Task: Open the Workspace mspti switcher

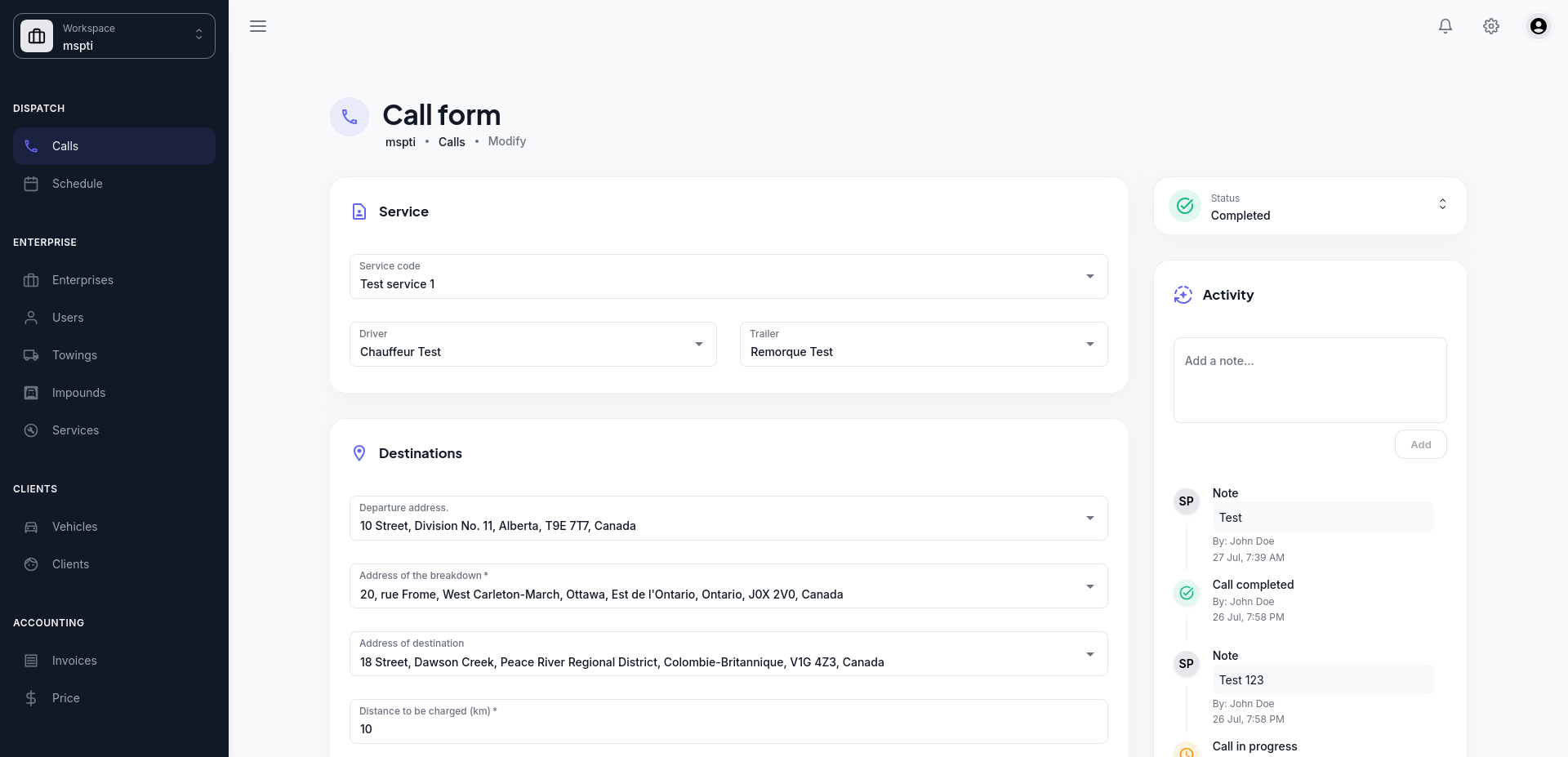Action: 114,36
